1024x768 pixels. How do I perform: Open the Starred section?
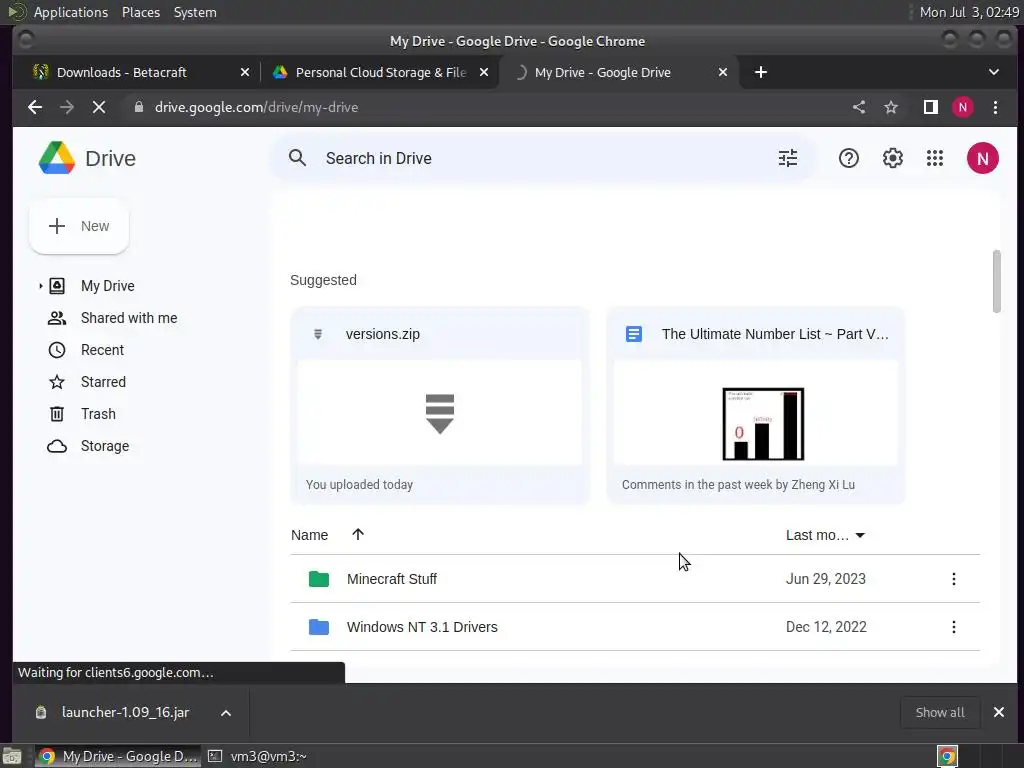click(x=103, y=382)
